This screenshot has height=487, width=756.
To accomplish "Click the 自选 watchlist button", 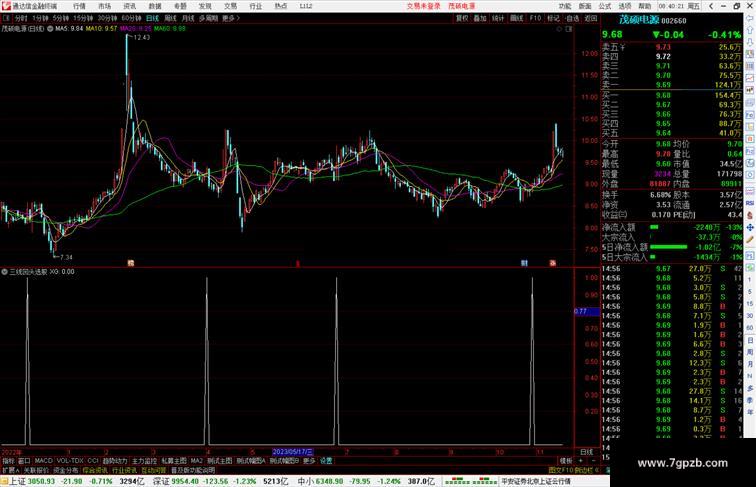I will tap(572, 18).
